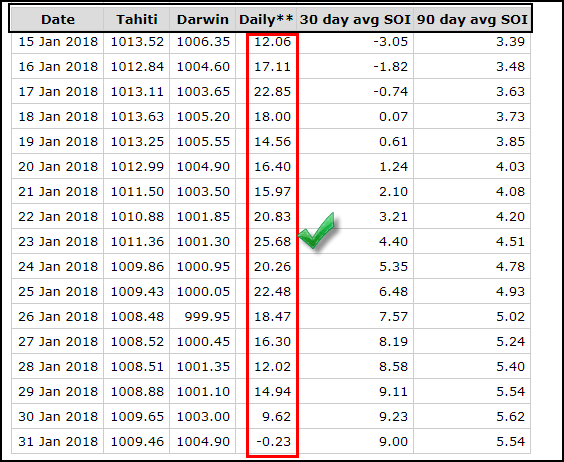Click Daily value -0.23
The image size is (564, 462).
273,441
